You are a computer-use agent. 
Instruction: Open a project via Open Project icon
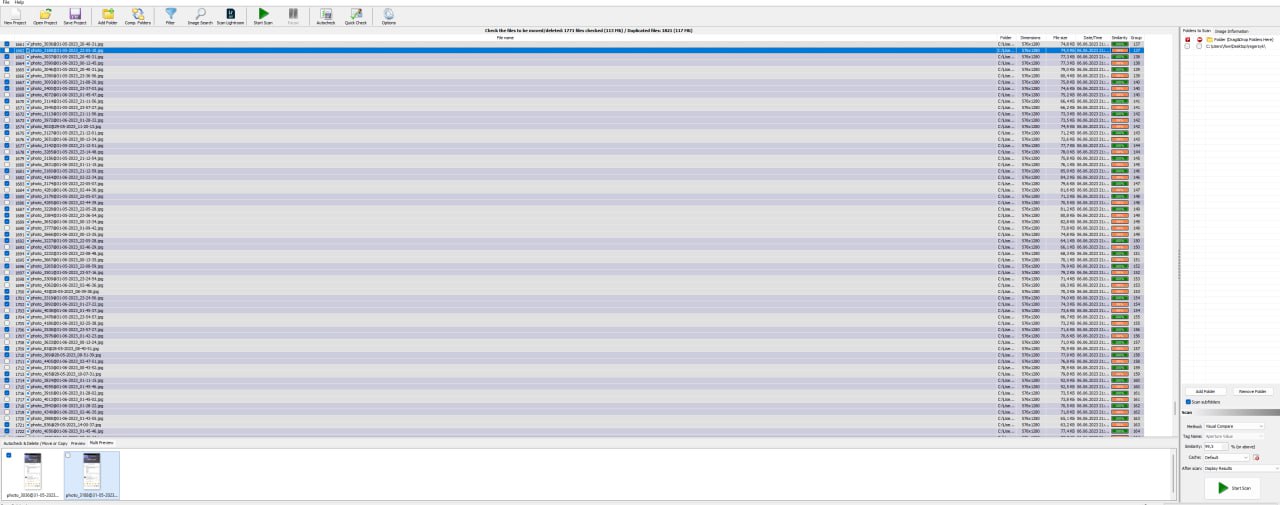45,15
